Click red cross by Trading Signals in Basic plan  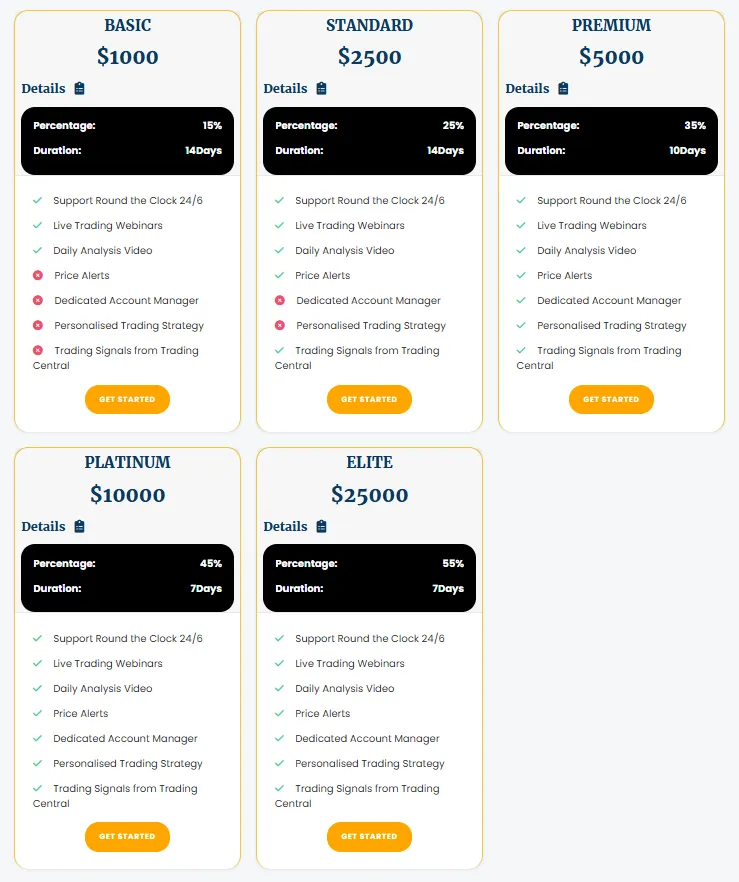click(x=38, y=350)
